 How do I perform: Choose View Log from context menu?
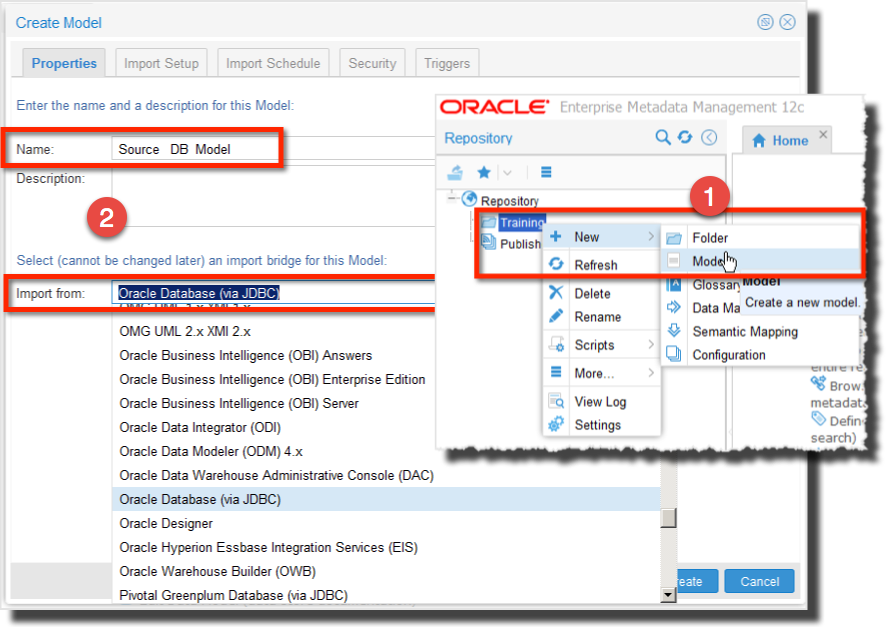pos(602,402)
